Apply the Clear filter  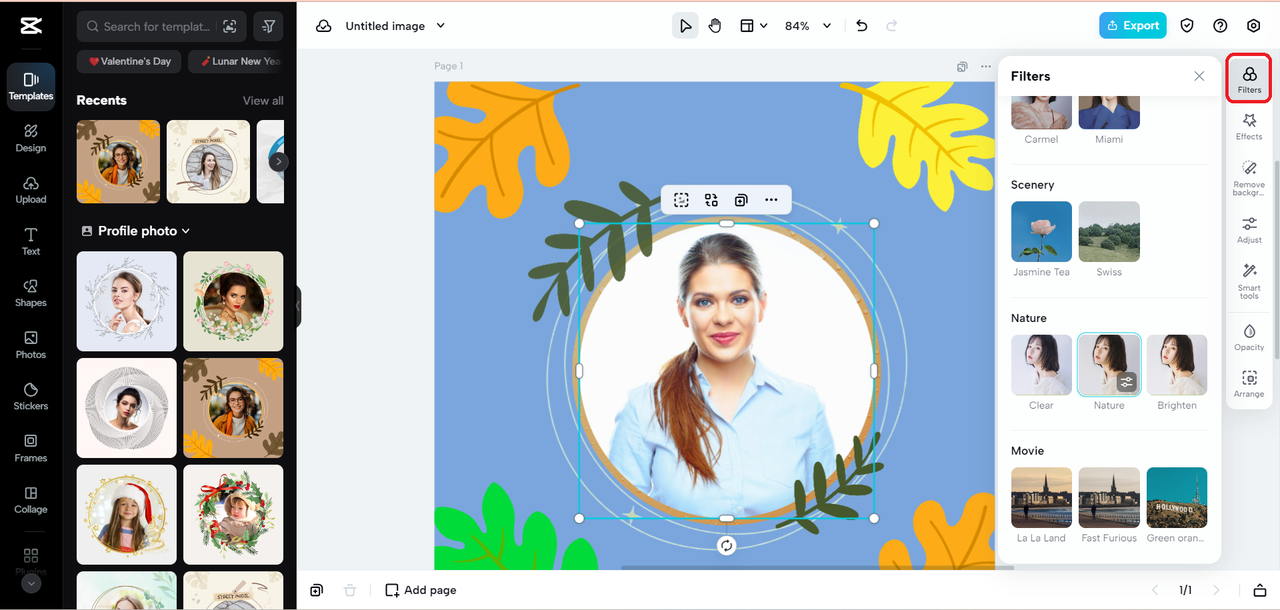tap(1041, 365)
